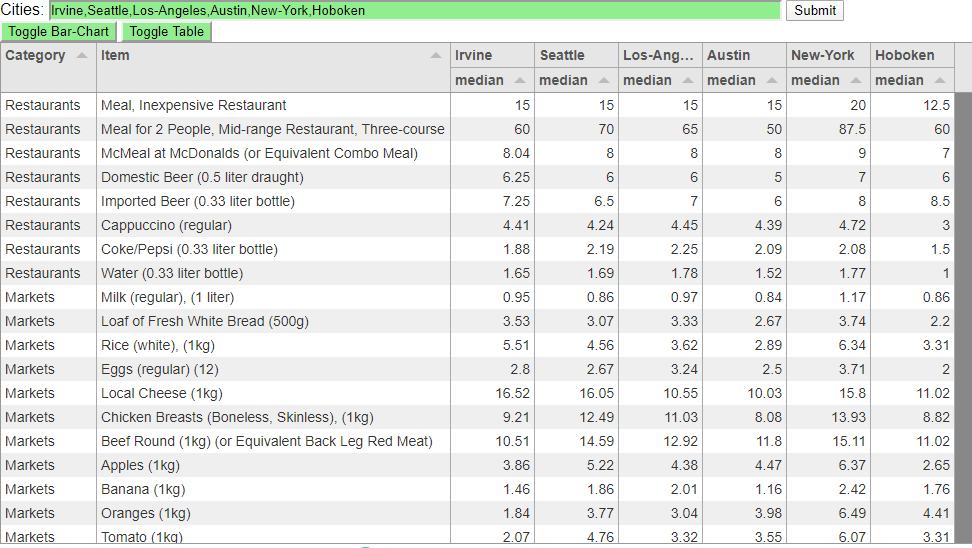Click Seattle value 12.49
The image size is (972, 548).
596,417
